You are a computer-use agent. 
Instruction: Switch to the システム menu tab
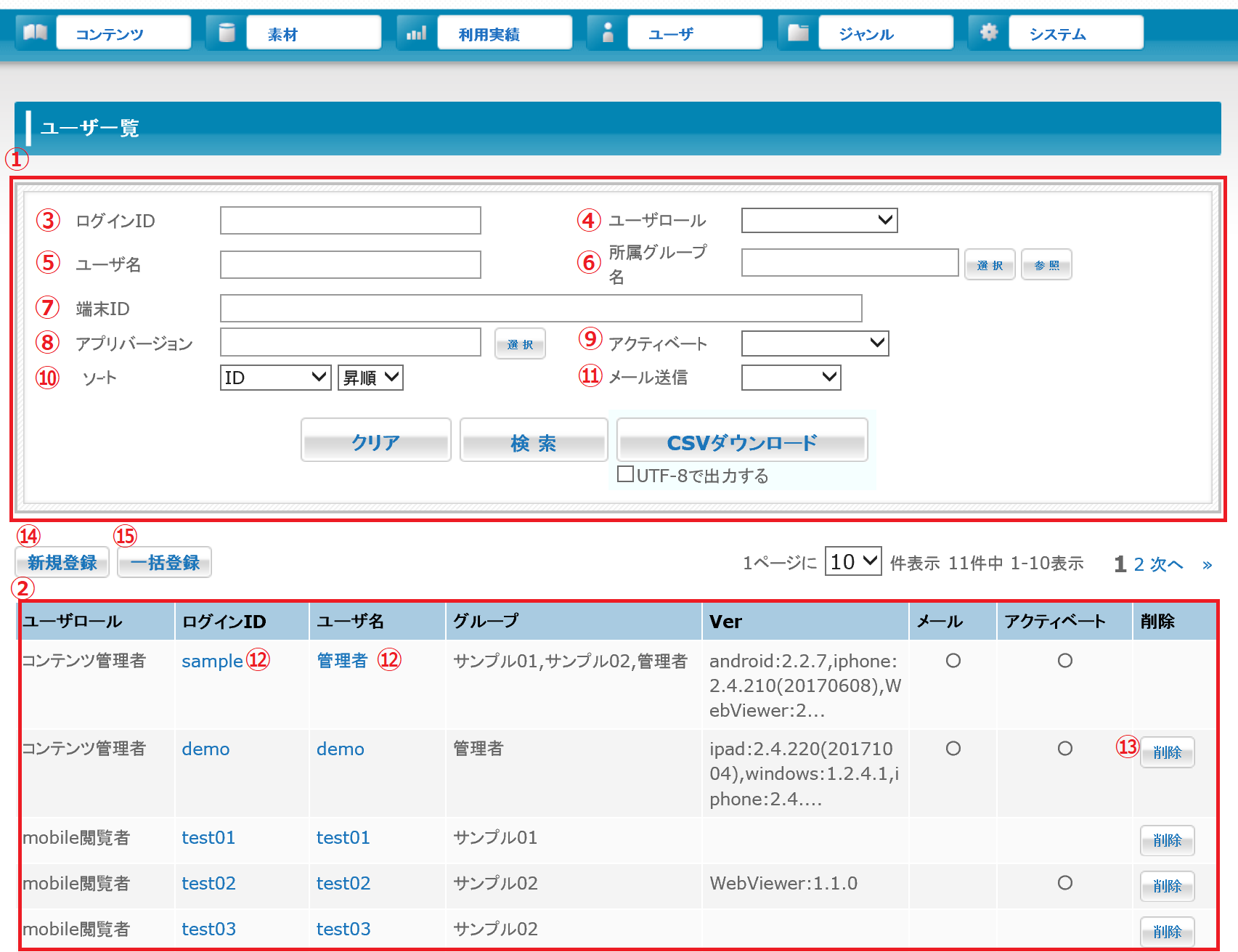1075,33
